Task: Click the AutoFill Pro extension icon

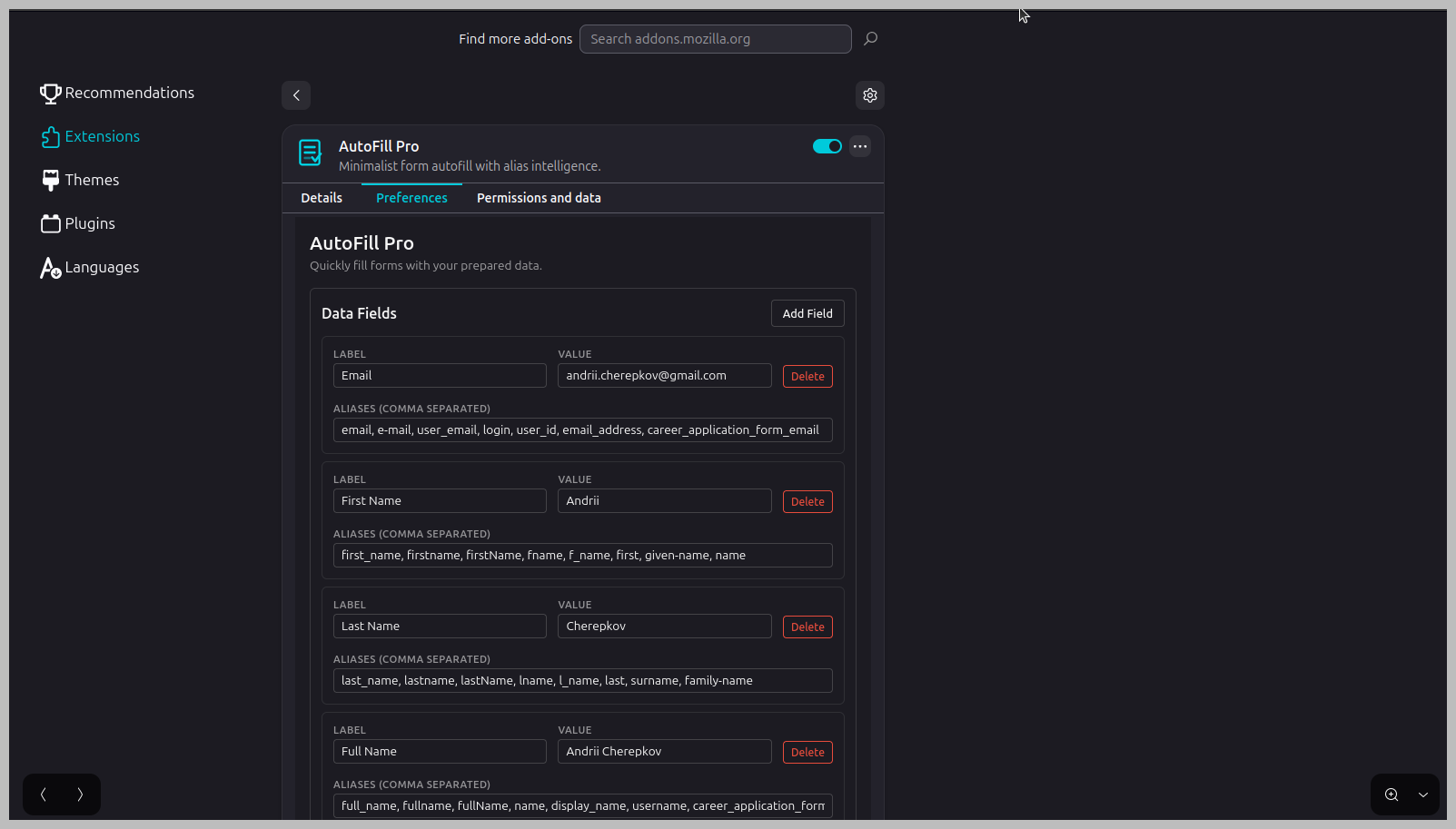Action: coord(311,153)
